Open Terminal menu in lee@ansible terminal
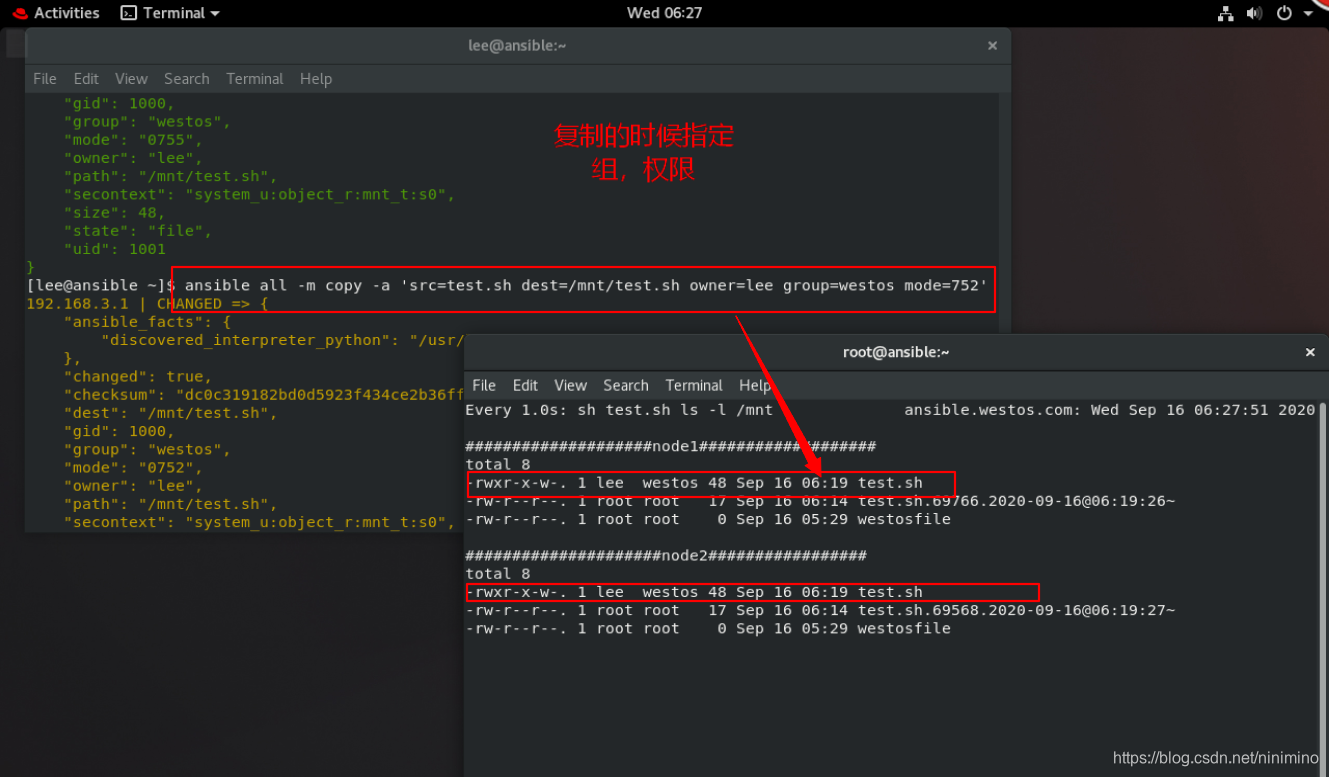 pos(255,78)
